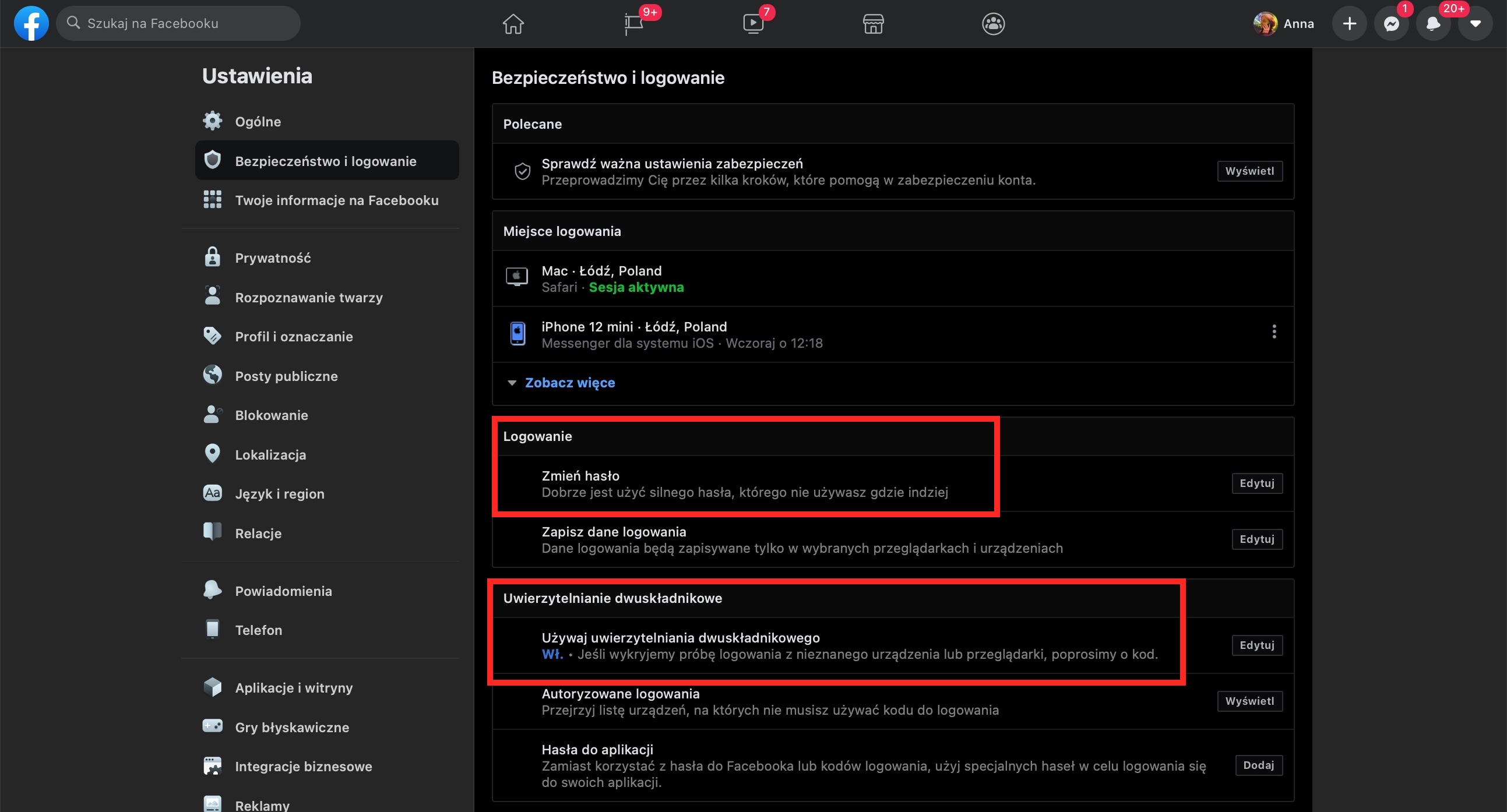The height and width of the screenshot is (812, 1507).
Task: Click Edytuj next to Zmień hasło
Action: (x=1256, y=483)
